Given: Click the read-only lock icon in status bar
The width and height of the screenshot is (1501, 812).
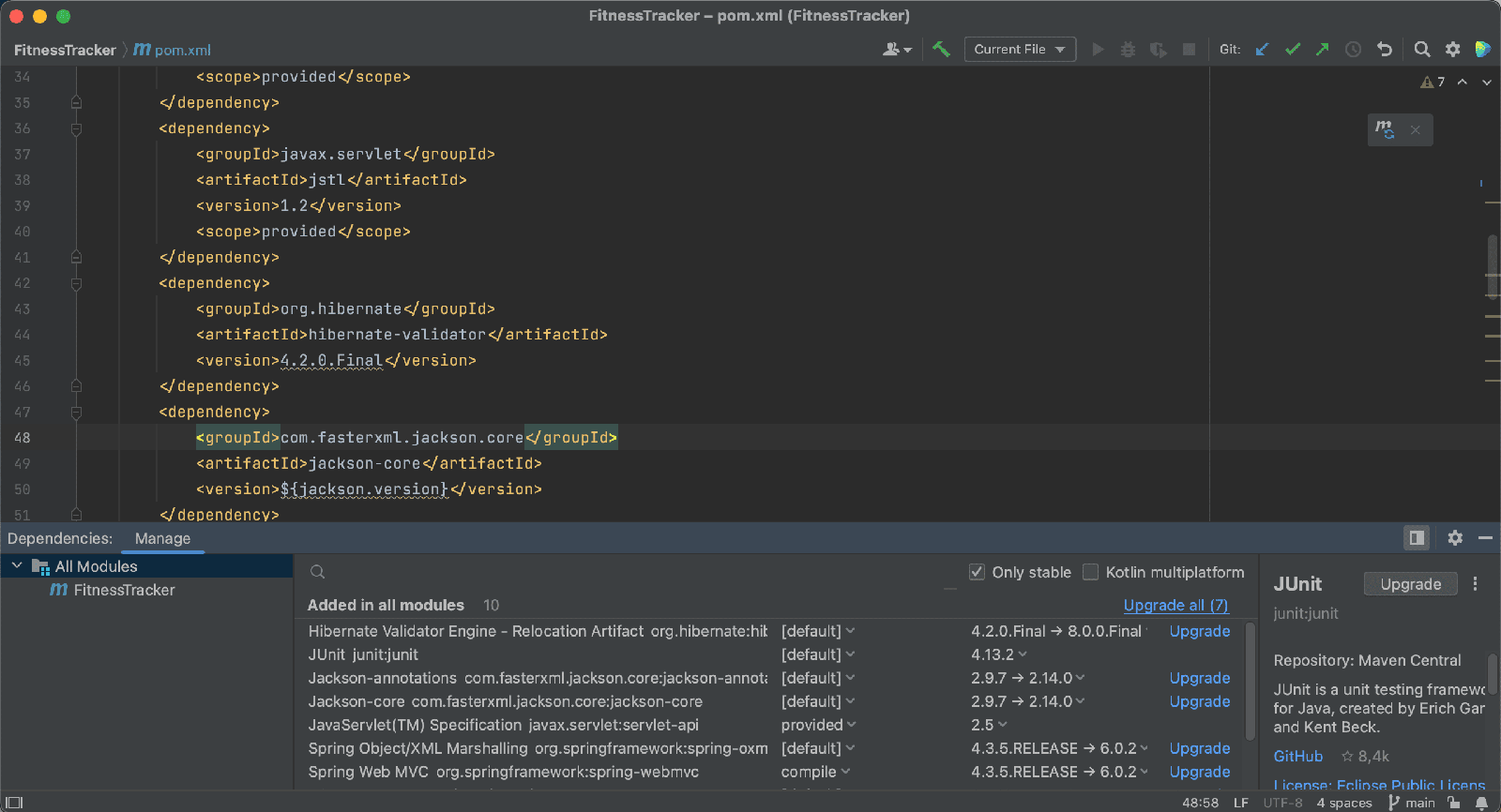Looking at the screenshot, I should pos(1453,803).
